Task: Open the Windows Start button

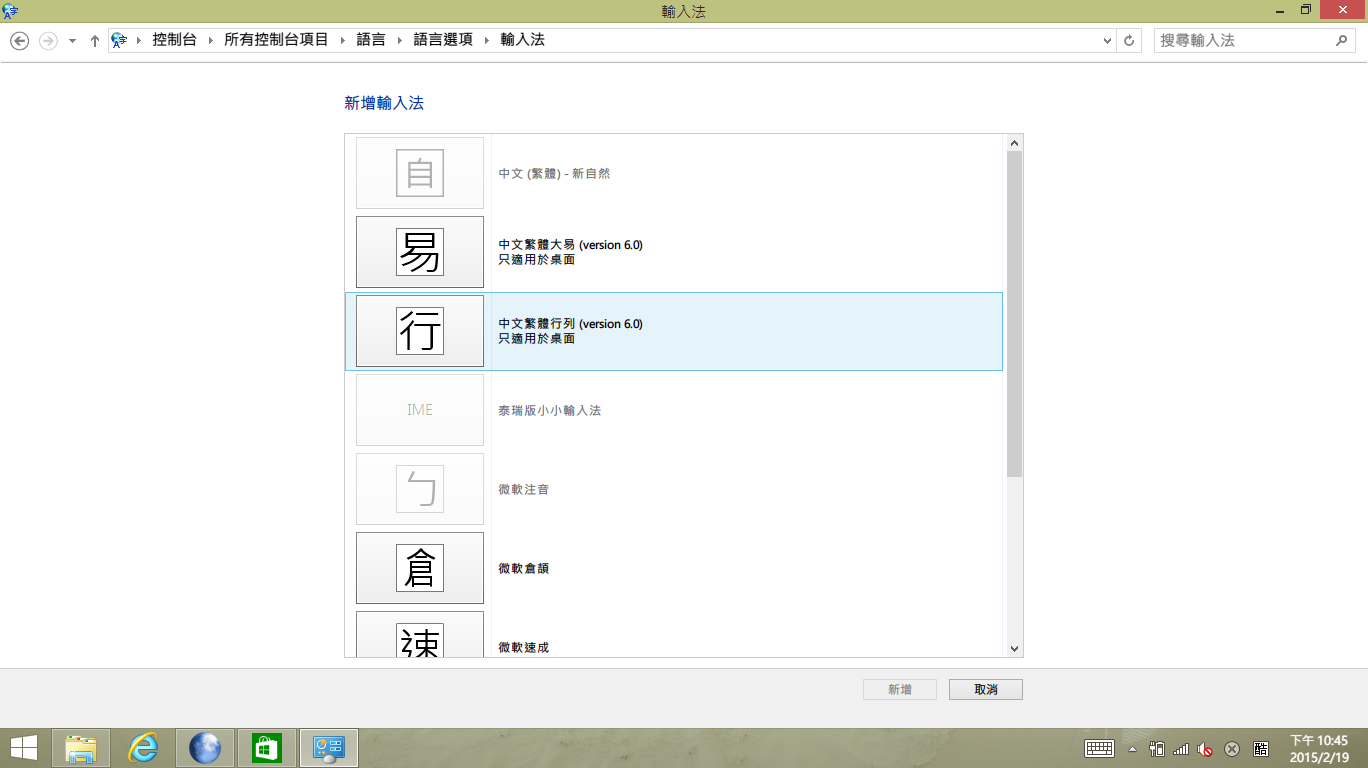Action: pyautogui.click(x=24, y=748)
